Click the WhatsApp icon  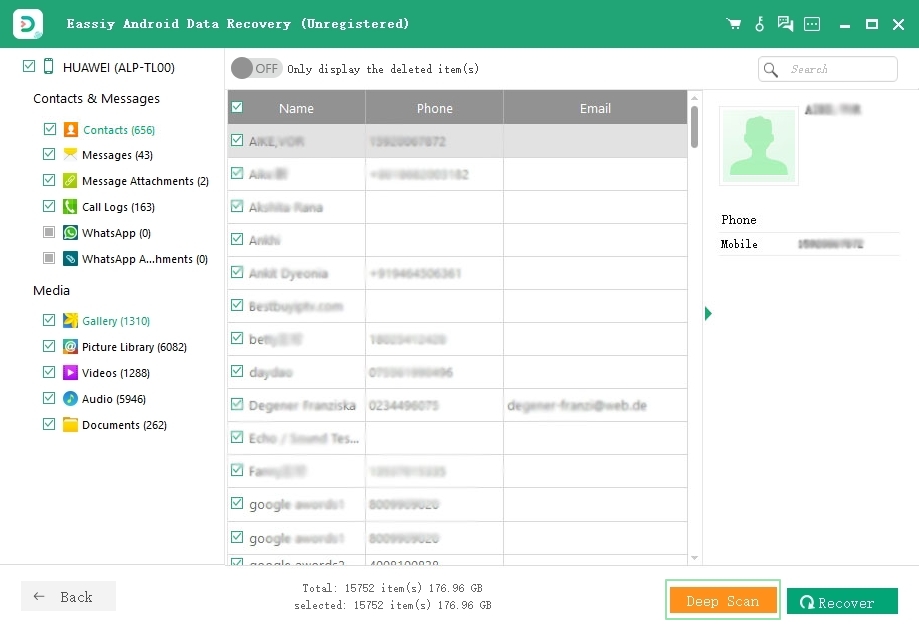click(70, 233)
